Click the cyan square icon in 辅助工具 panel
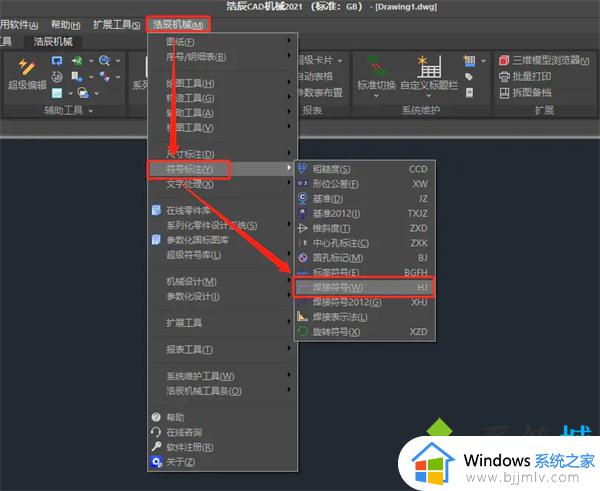This screenshot has width=600, height=491. click(x=57, y=93)
